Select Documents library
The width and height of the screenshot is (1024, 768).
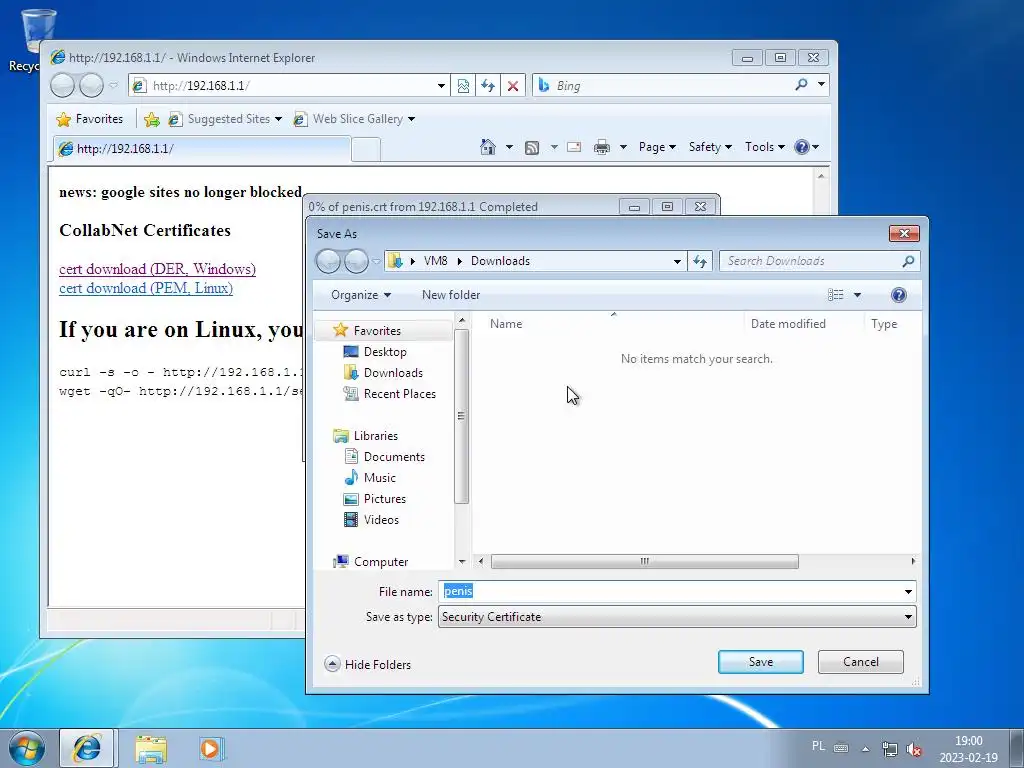coord(394,457)
